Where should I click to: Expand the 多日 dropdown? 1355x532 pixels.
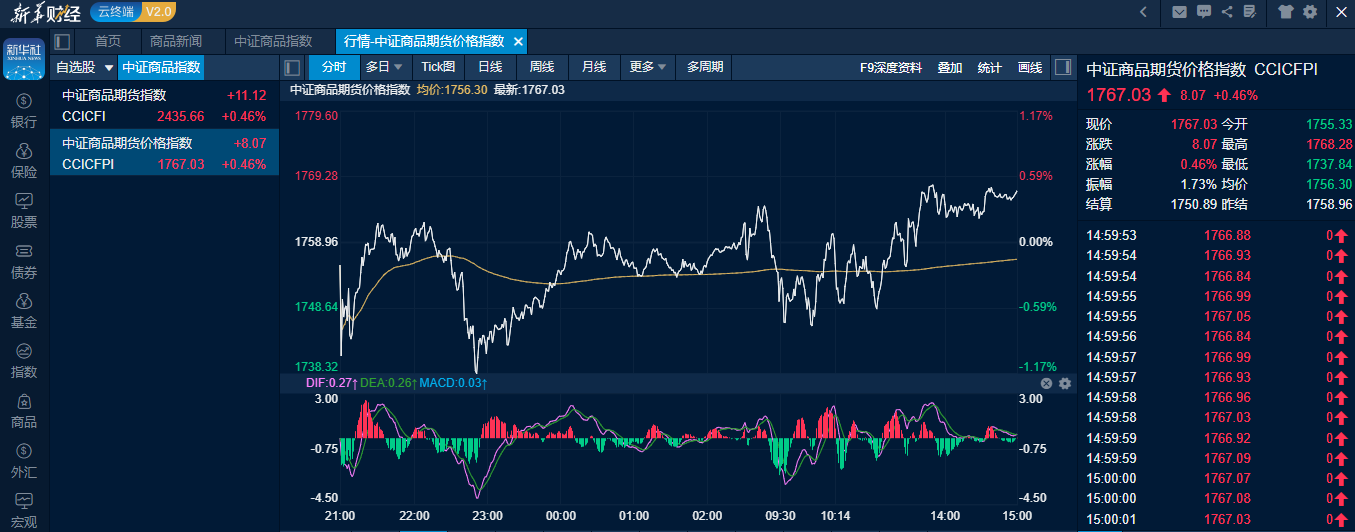[384, 67]
